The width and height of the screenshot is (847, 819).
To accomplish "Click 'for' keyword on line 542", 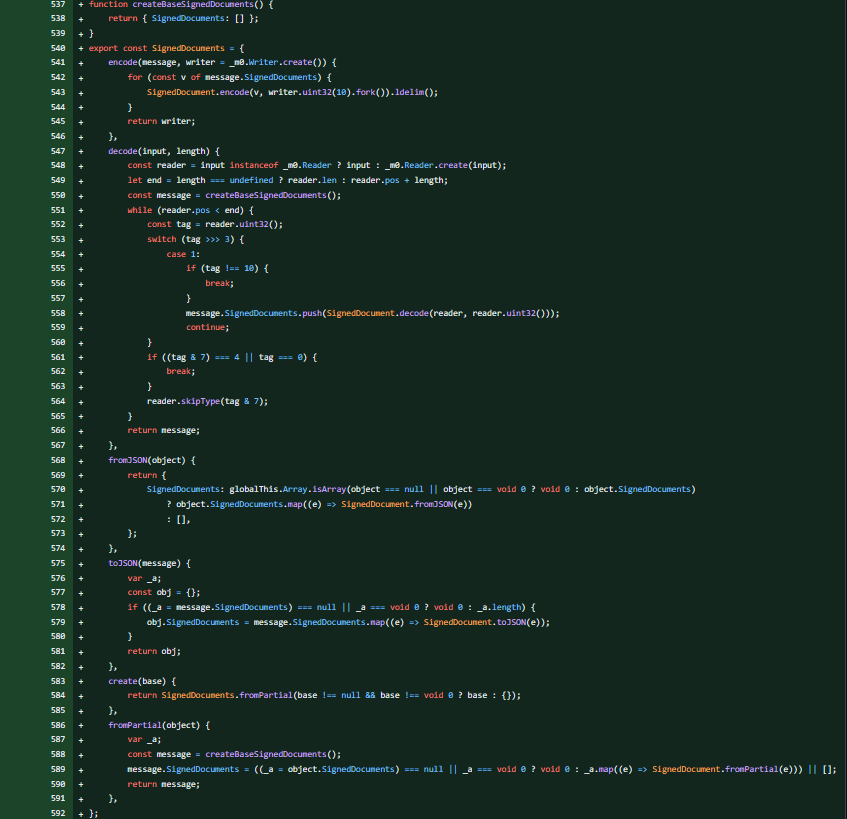I will tap(135, 78).
